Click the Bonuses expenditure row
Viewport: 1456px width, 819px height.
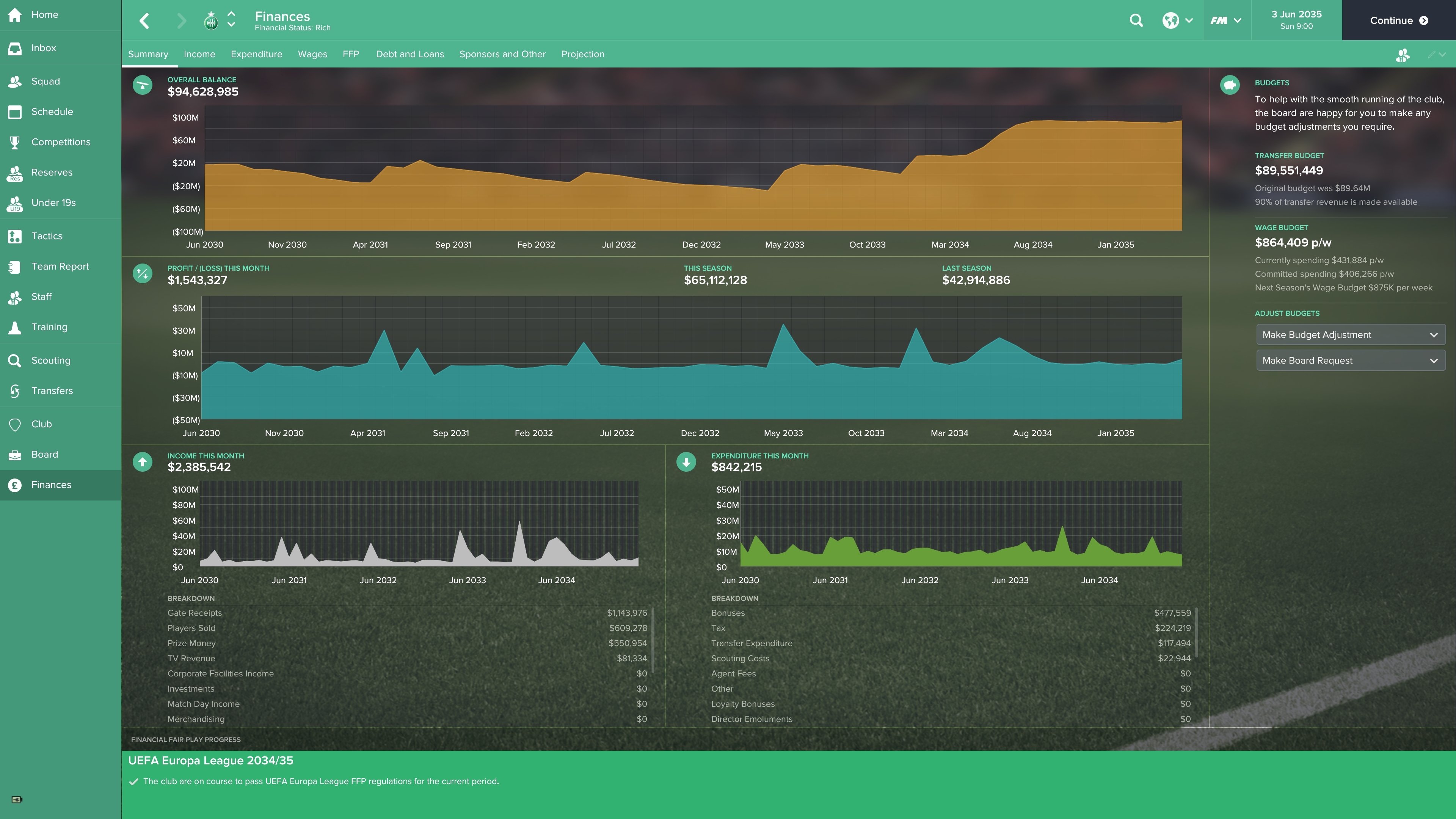tap(951, 613)
